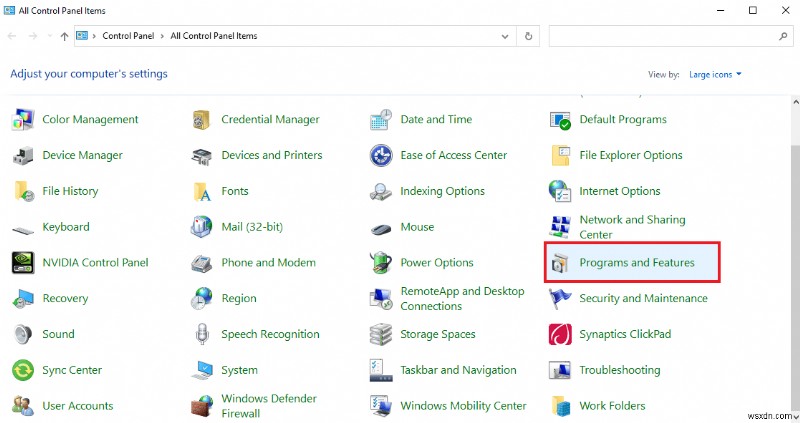
Task: Click the refresh button beside address bar
Action: coord(529,36)
